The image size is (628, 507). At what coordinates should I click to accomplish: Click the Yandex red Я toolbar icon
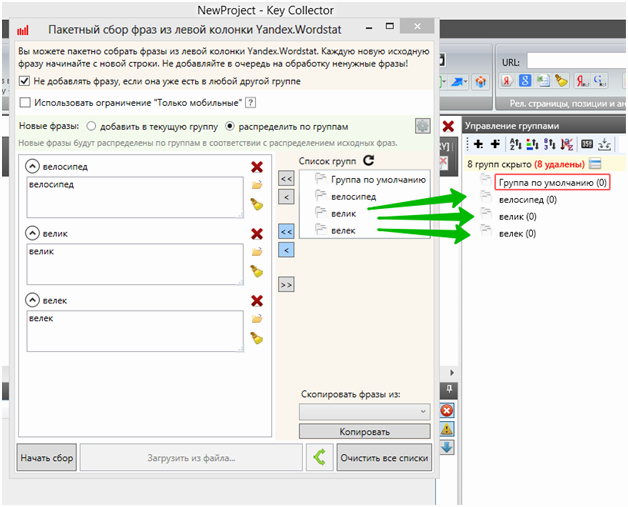point(507,81)
